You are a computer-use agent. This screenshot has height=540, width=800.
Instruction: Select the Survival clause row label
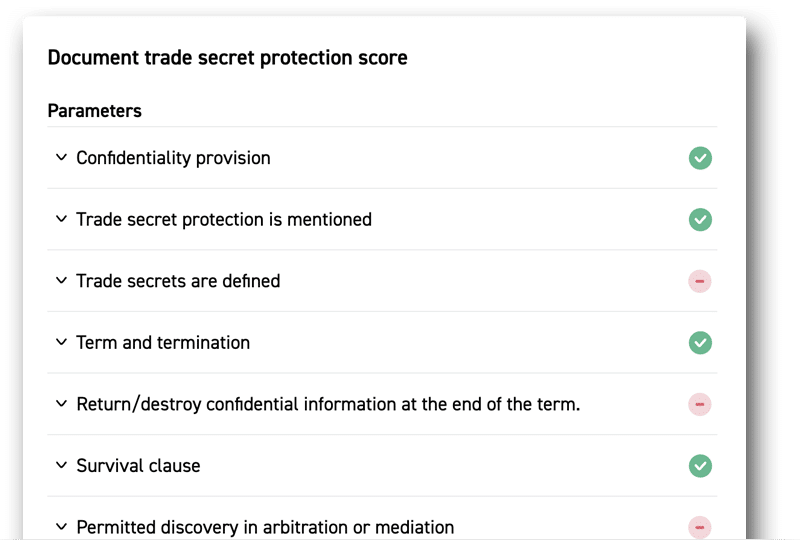click(138, 465)
